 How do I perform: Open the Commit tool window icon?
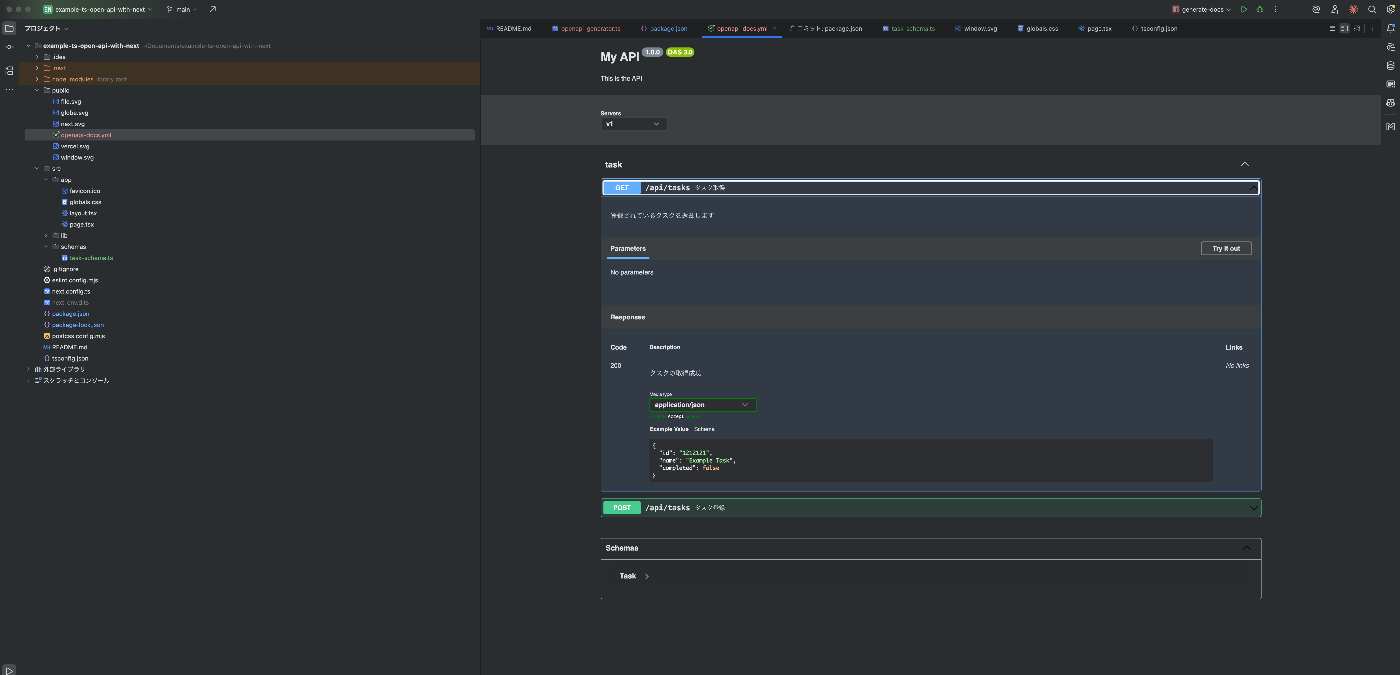tap(9, 47)
